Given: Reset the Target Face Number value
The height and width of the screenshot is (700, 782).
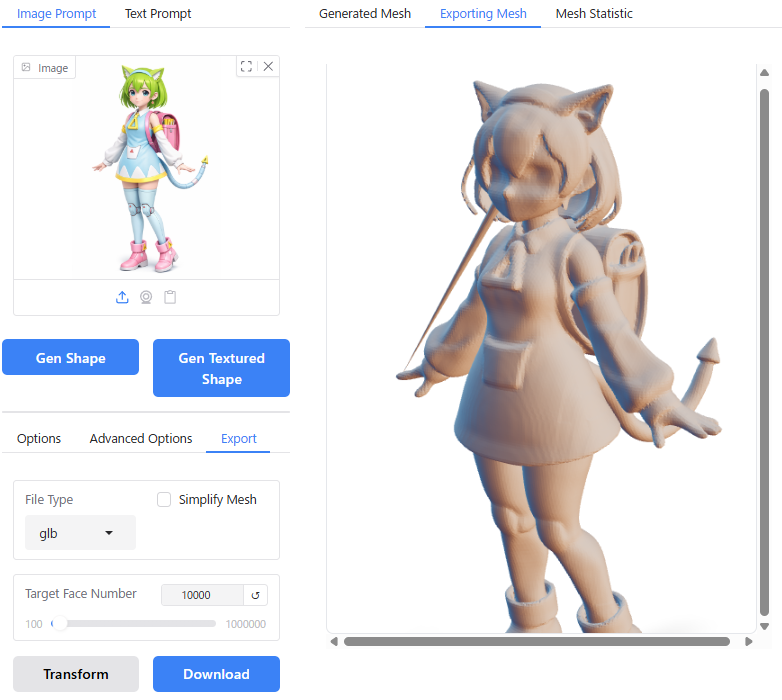Looking at the screenshot, I should [x=256, y=595].
